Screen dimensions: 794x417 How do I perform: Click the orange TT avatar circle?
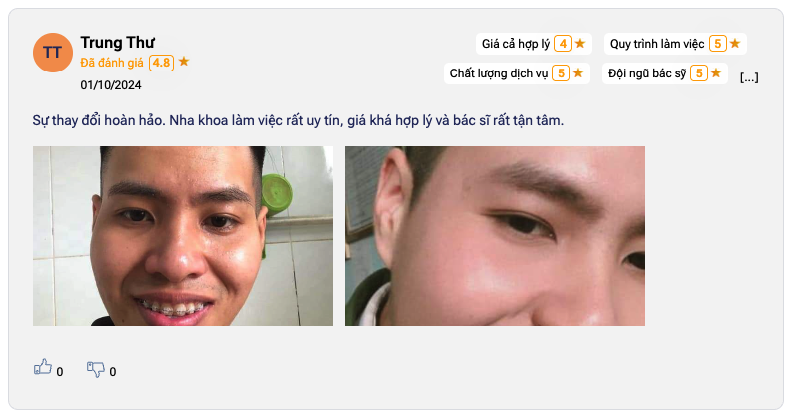53,53
